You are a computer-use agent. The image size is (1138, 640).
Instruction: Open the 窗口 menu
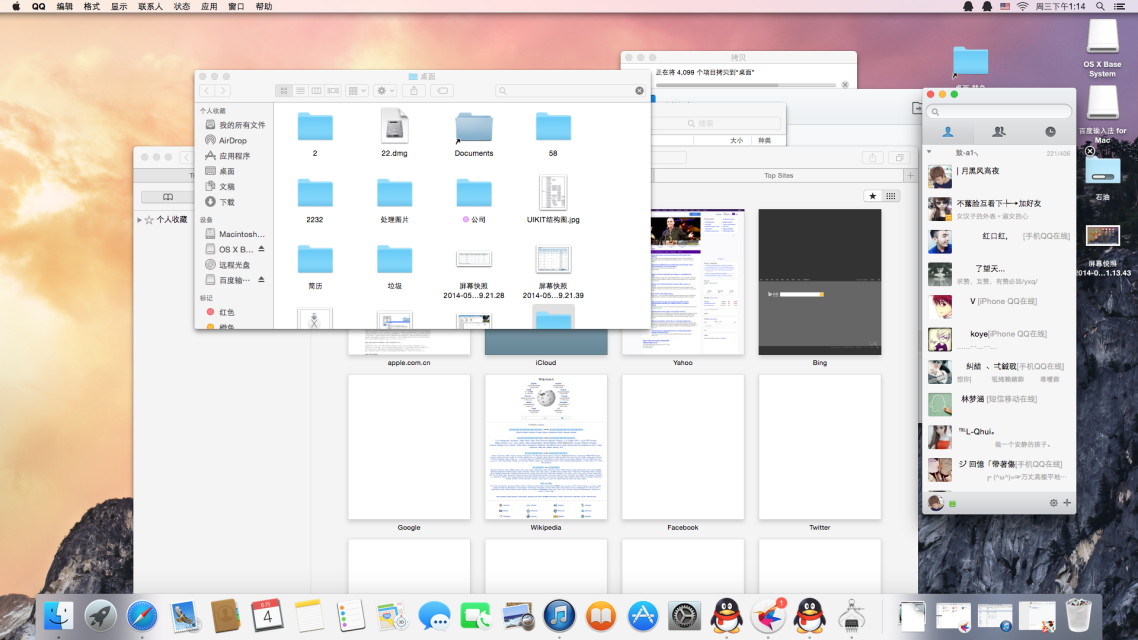click(236, 7)
